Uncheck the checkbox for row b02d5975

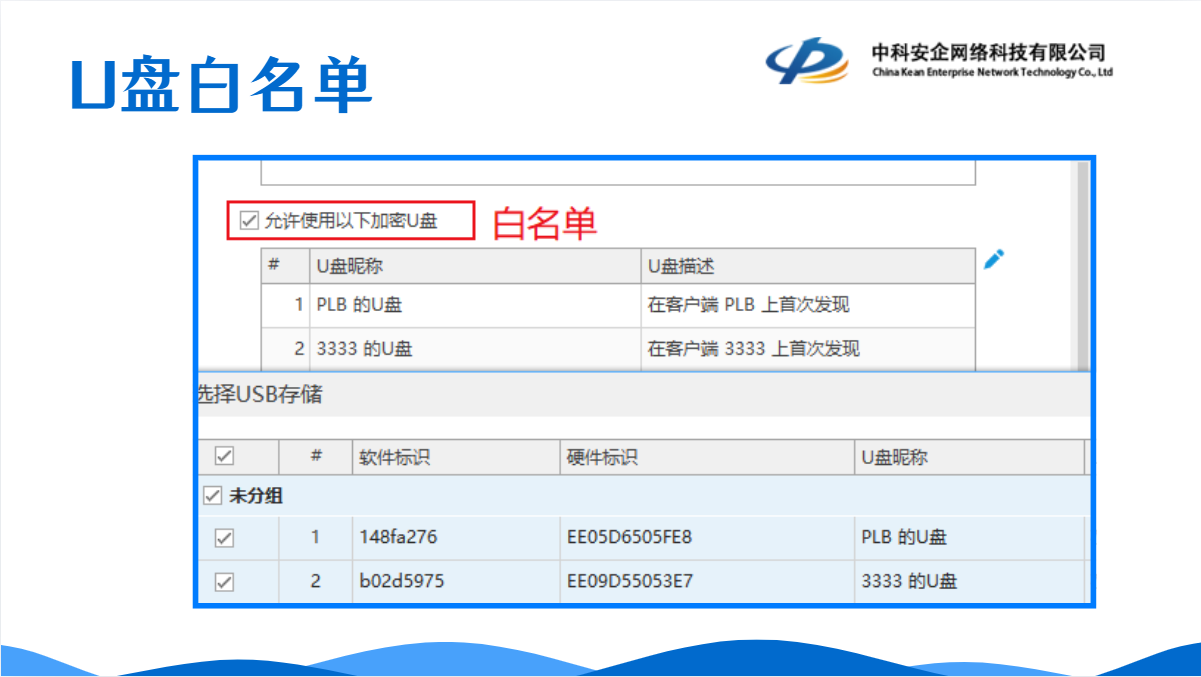(x=224, y=581)
